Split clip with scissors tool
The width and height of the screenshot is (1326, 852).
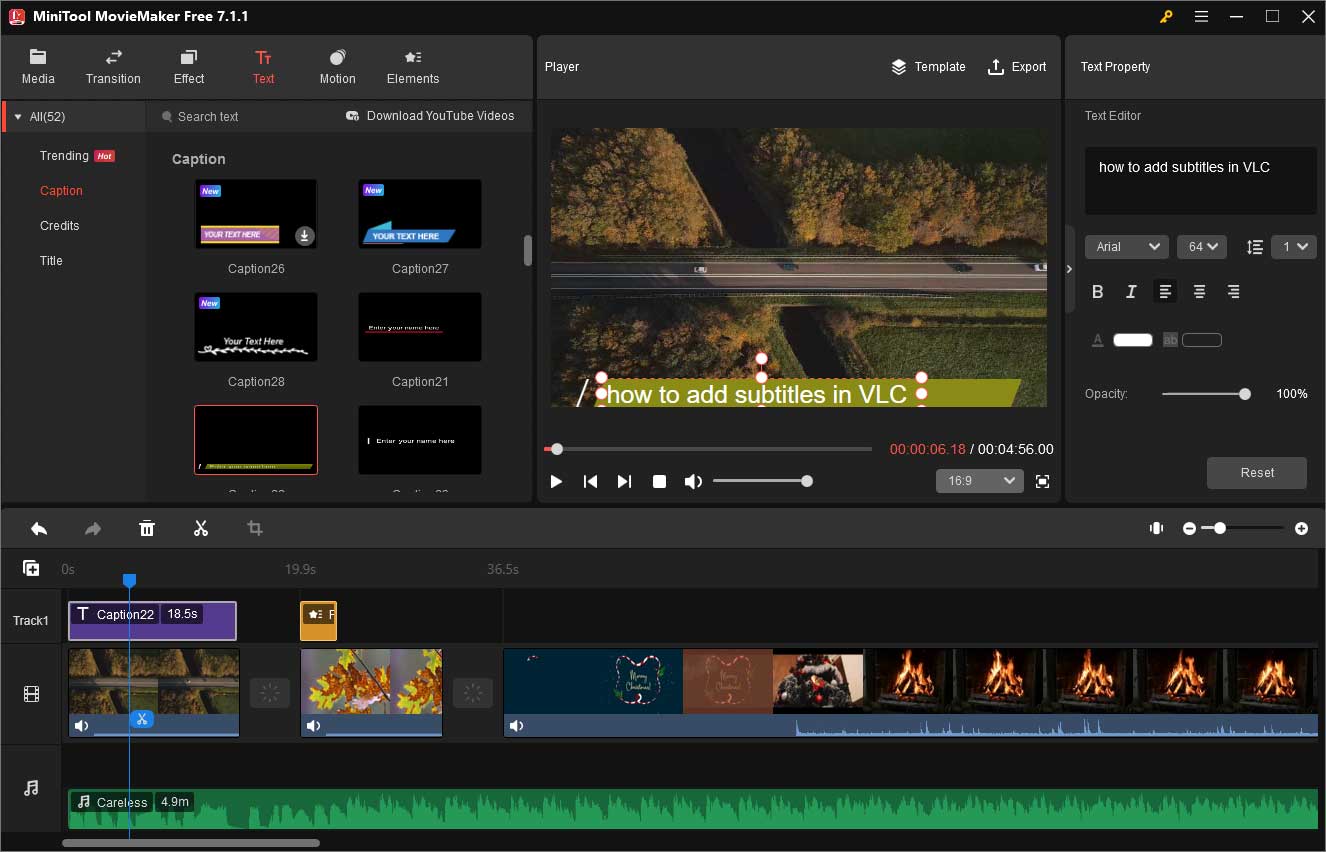pyautogui.click(x=201, y=528)
